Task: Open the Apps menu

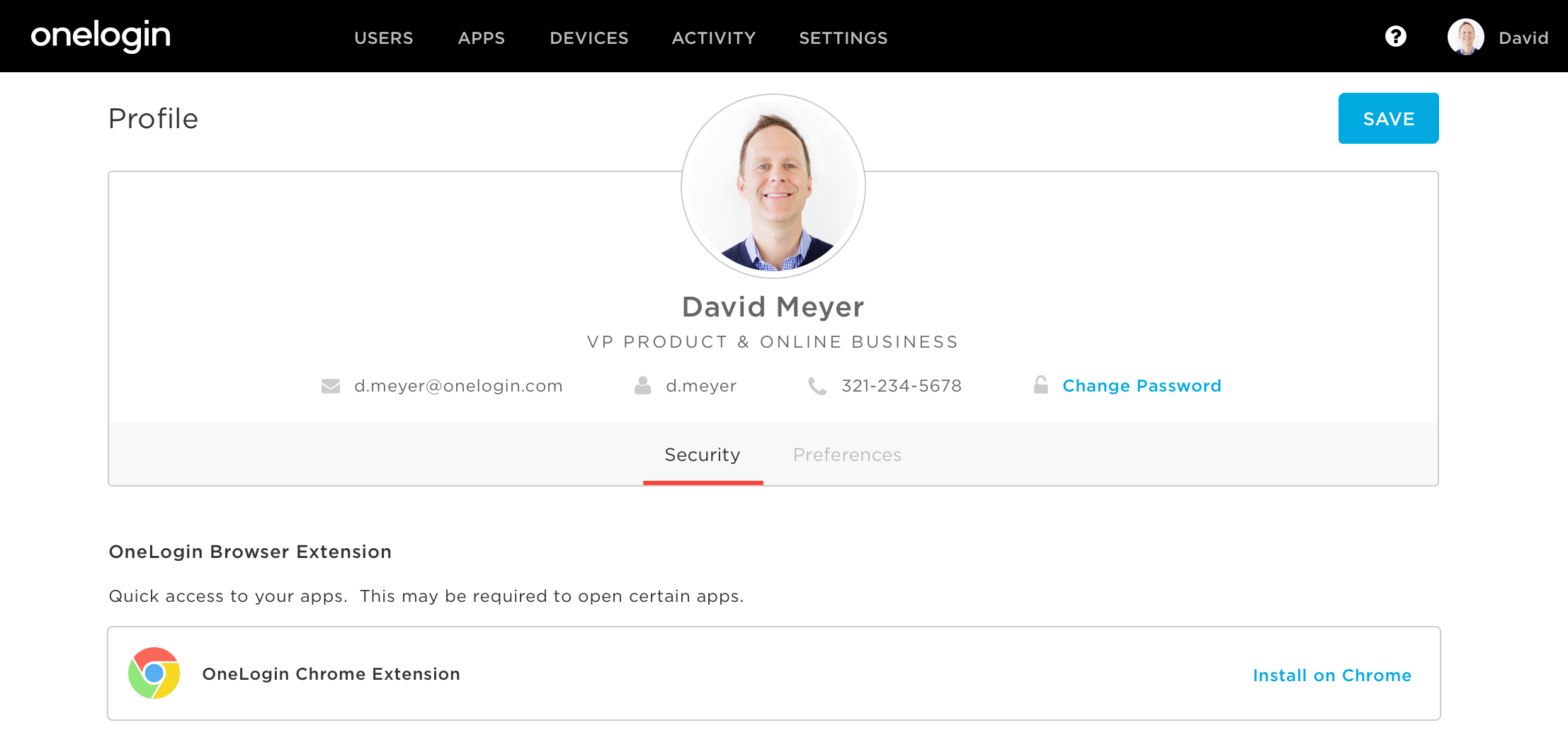Action: click(481, 38)
